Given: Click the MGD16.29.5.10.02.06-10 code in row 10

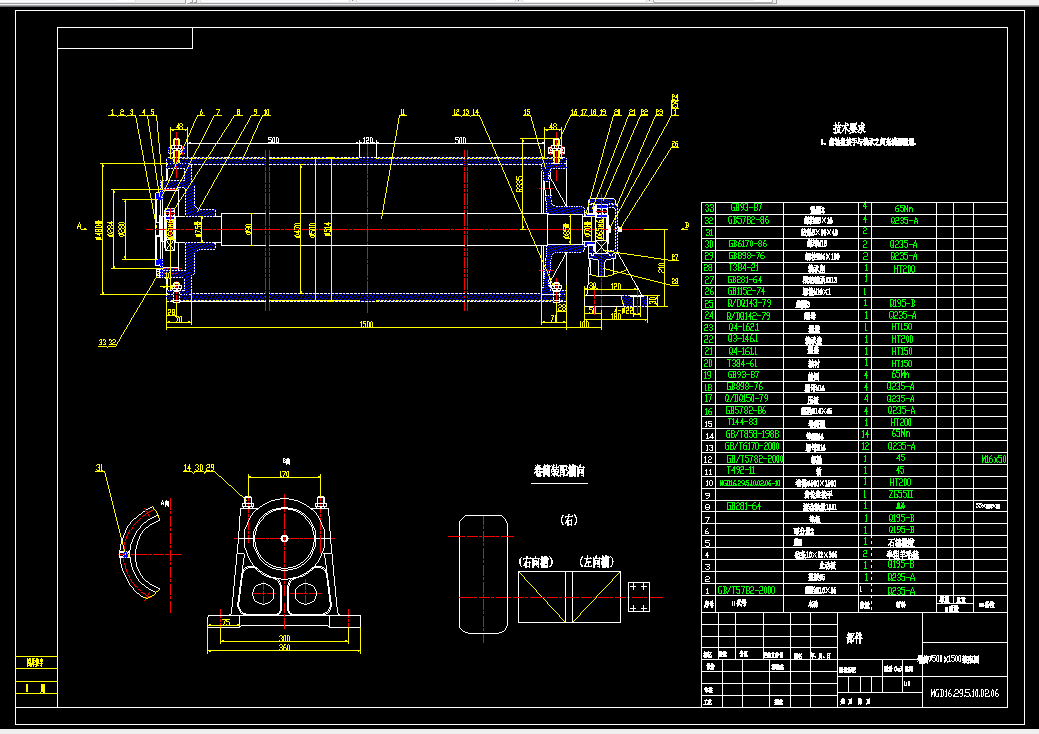Looking at the screenshot, I should pyautogui.click(x=750, y=483).
